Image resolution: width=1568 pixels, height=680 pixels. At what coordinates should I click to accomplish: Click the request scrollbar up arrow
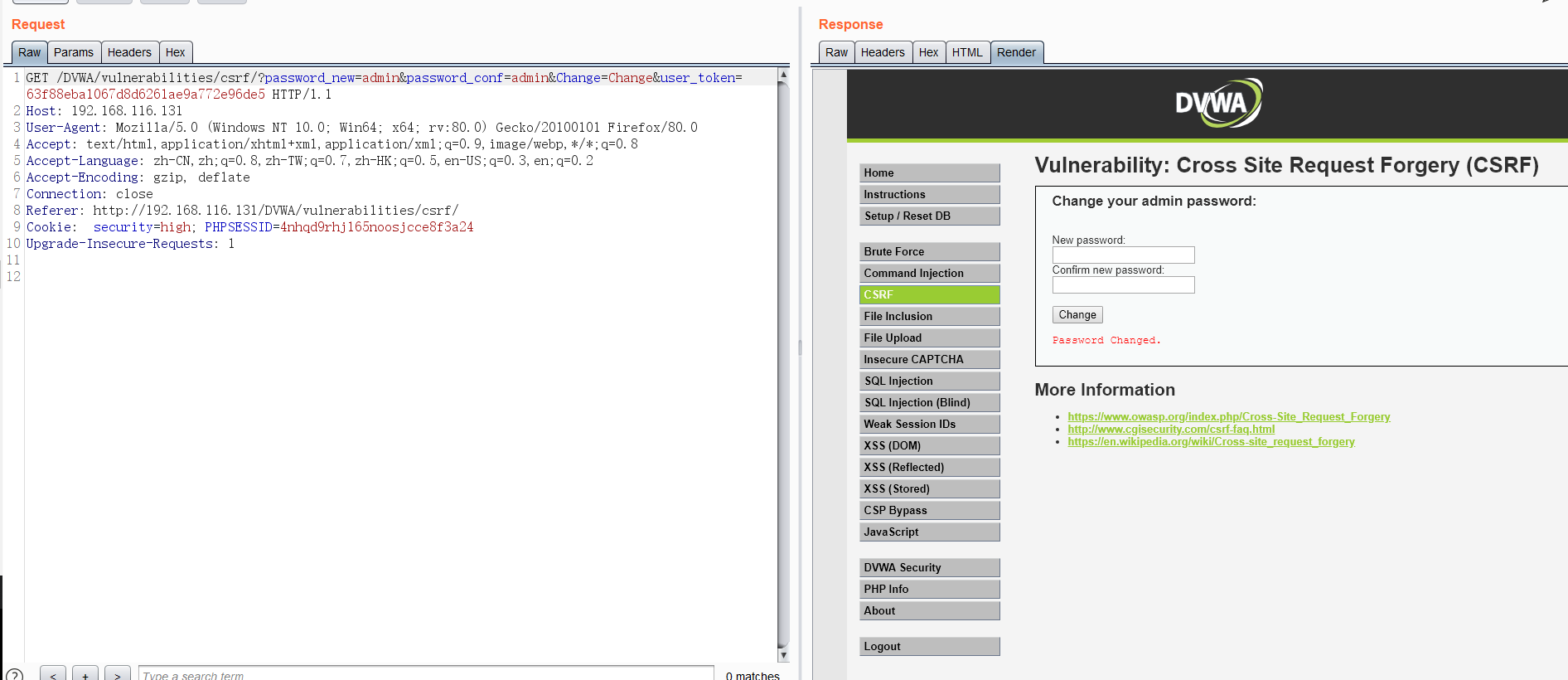[783, 75]
